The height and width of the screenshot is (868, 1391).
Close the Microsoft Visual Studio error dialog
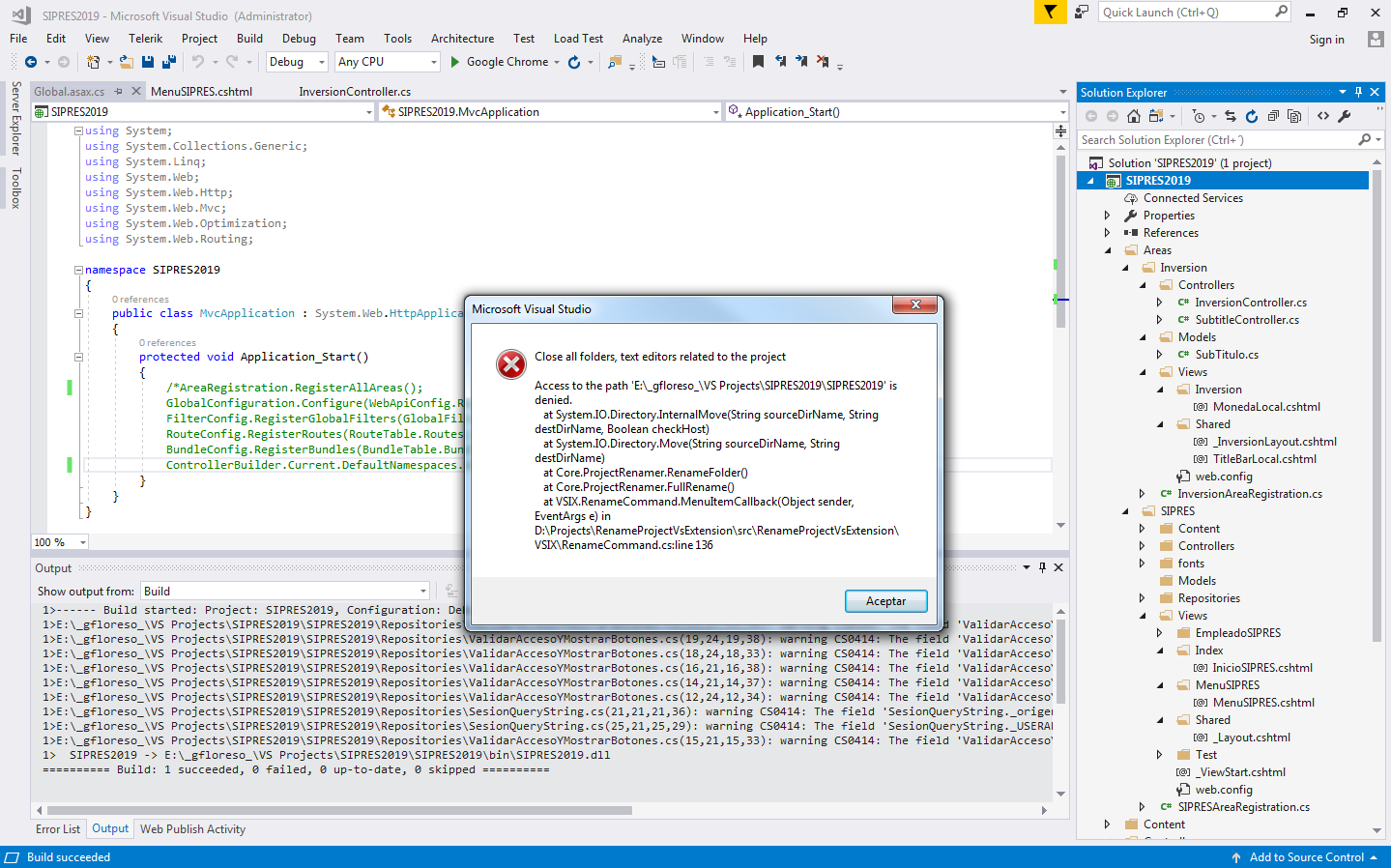pyautogui.click(x=914, y=305)
